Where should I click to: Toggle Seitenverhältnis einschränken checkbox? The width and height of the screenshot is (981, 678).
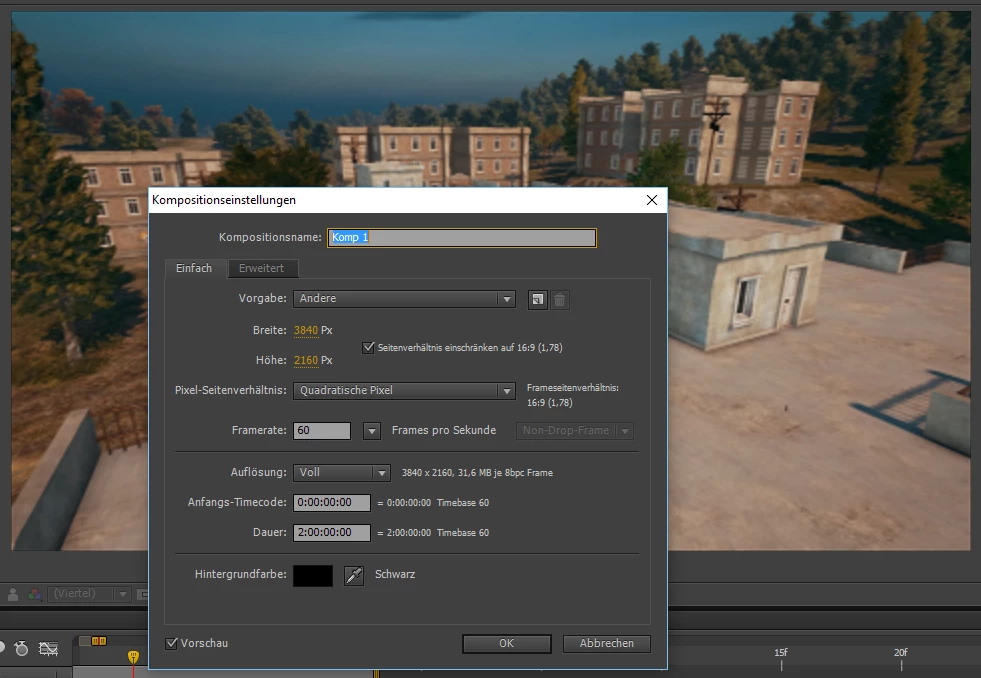point(369,347)
